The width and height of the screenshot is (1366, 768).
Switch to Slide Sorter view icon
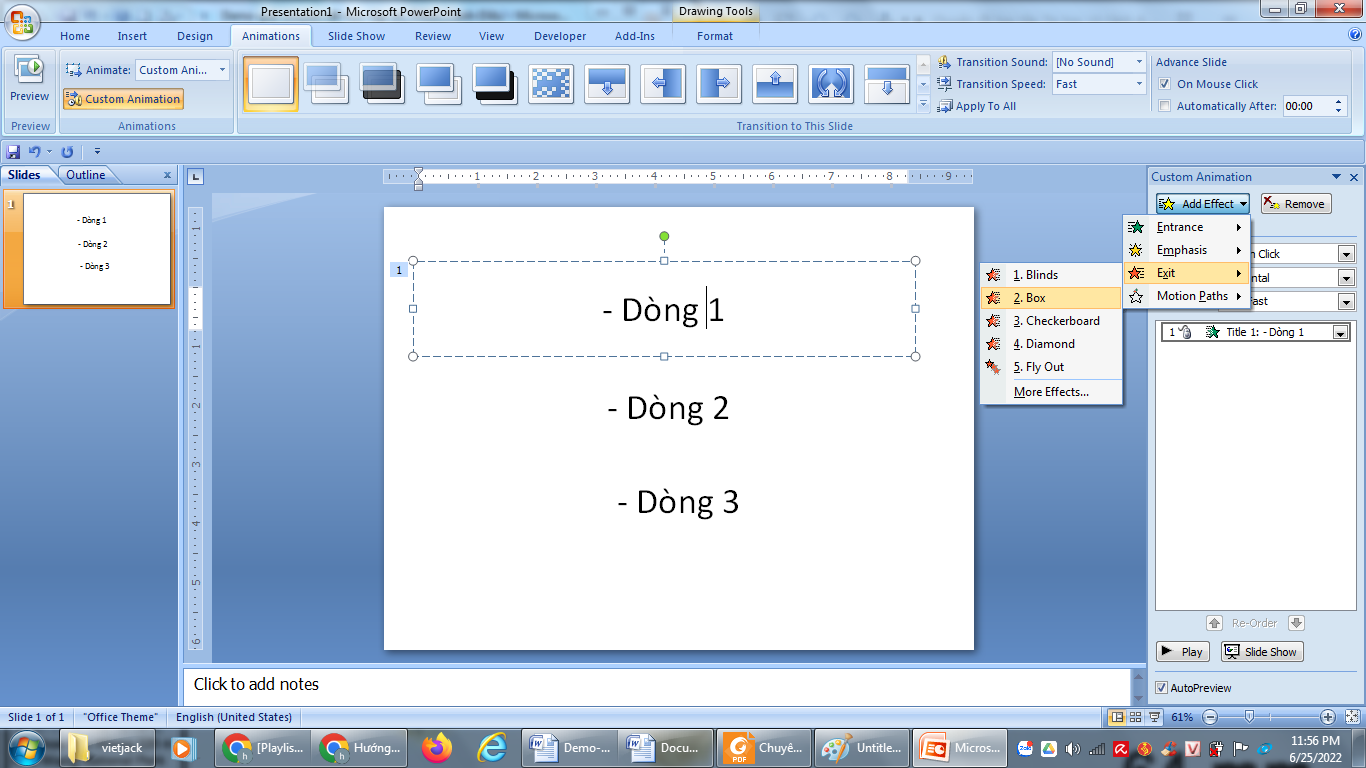click(1136, 717)
